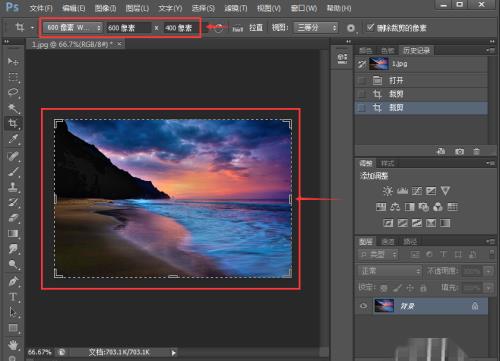Swap crop width and height values
This screenshot has width=500, height=361.
(218, 28)
